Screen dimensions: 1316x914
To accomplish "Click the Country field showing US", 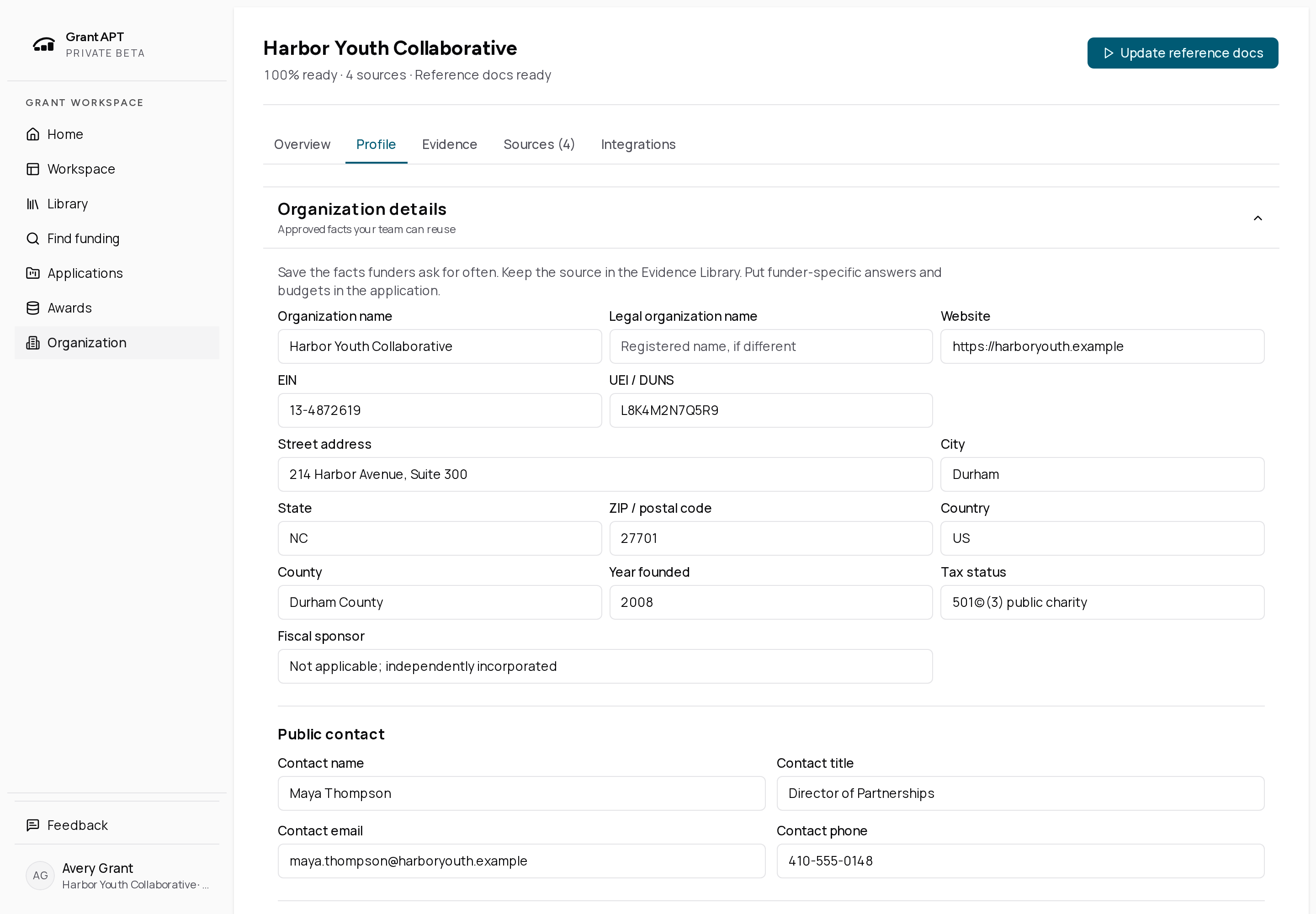I will [1103, 538].
